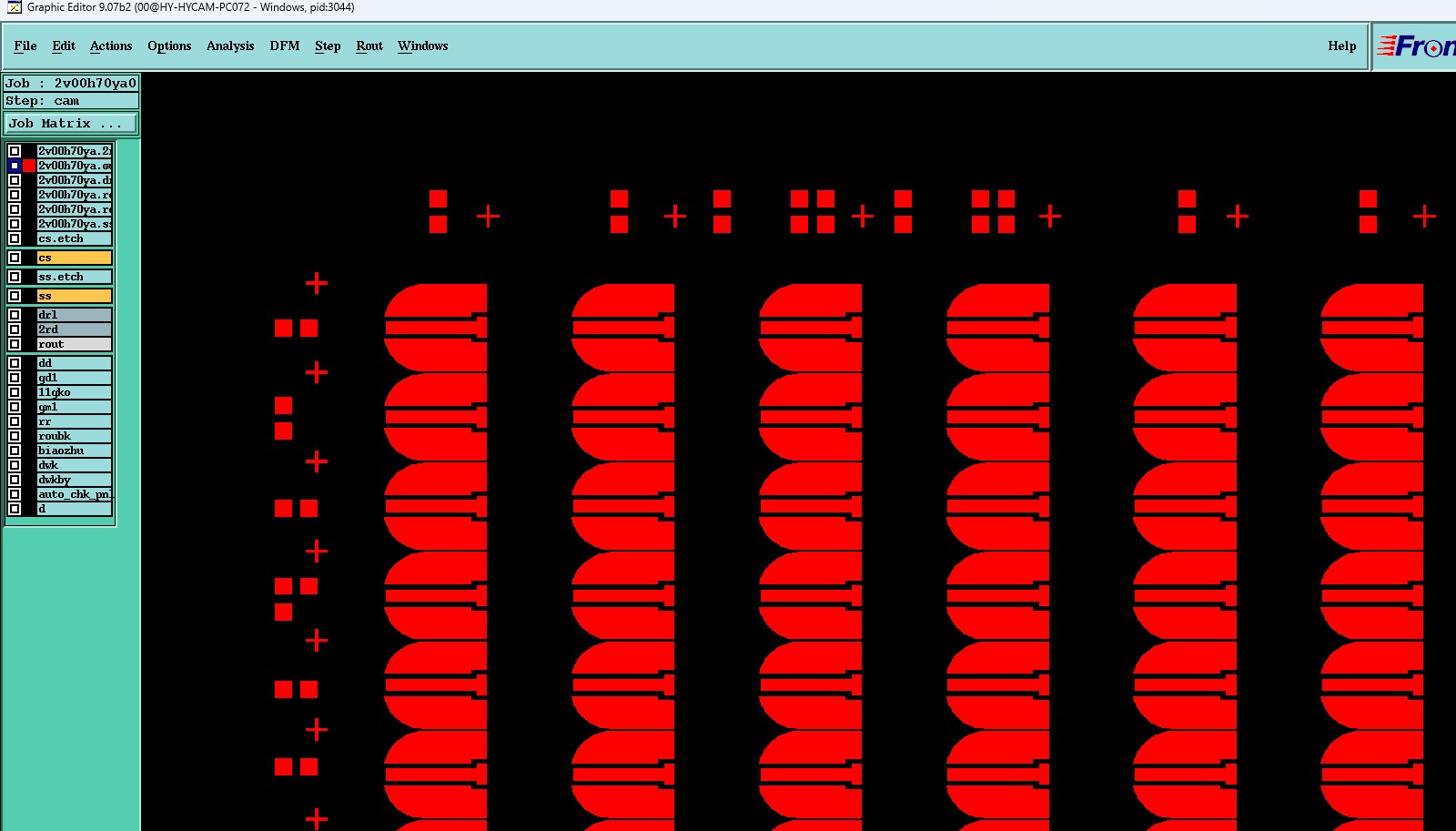Click the Job 2v00h70ya0 label

tap(71, 83)
